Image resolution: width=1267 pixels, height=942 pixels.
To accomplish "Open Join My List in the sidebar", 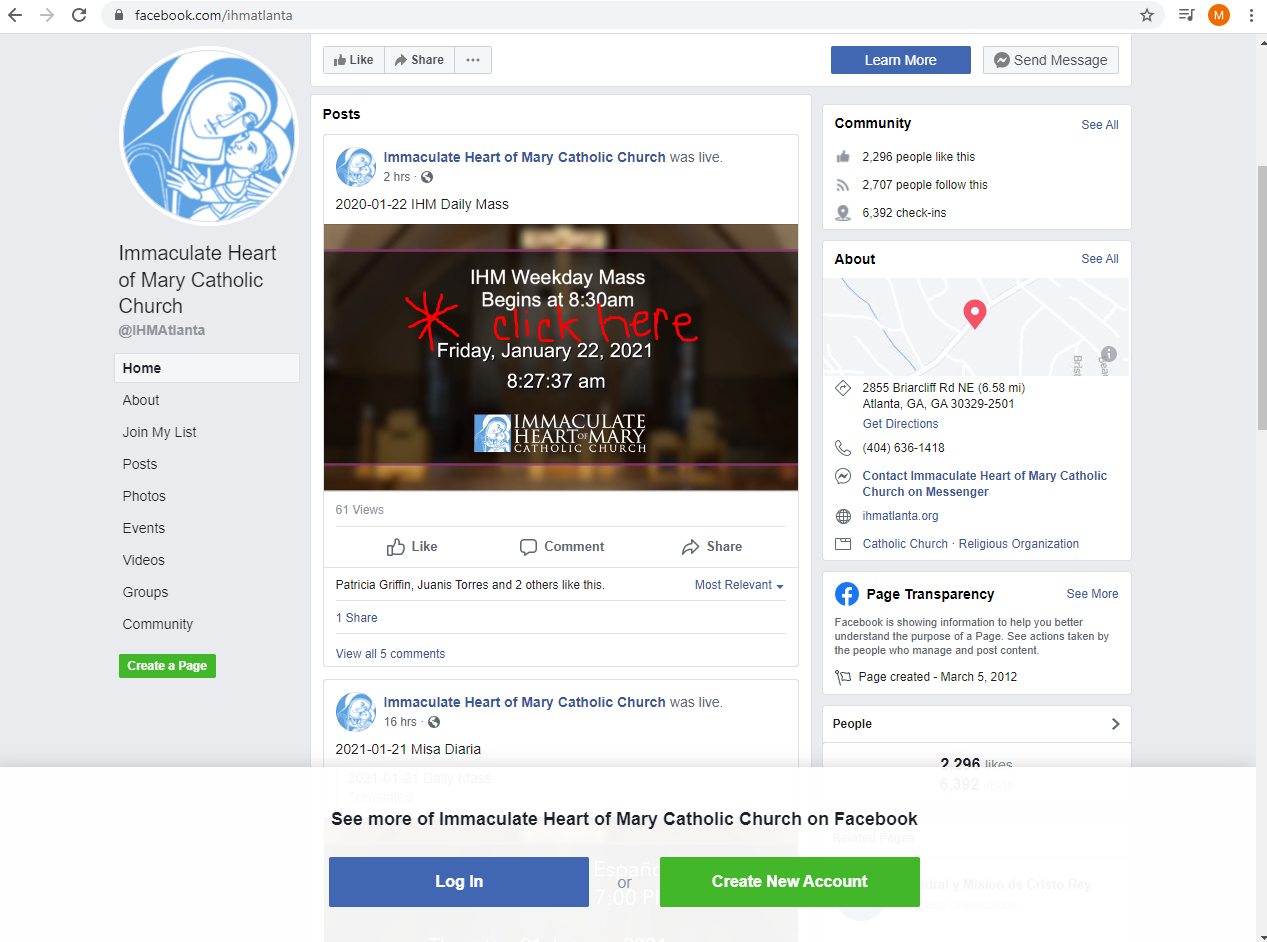I will click(x=160, y=432).
